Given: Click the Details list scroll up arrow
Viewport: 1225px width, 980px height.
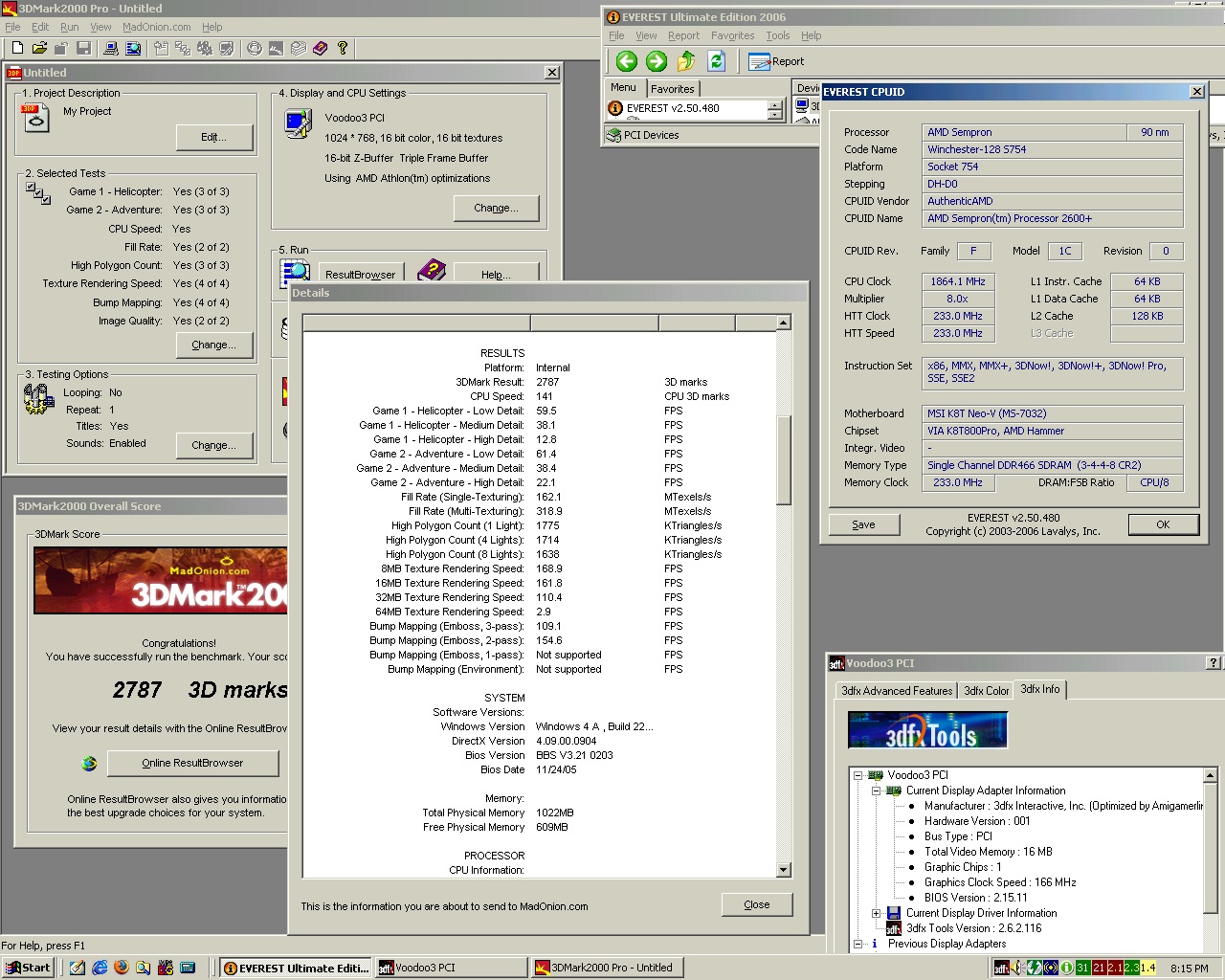Looking at the screenshot, I should tap(784, 323).
